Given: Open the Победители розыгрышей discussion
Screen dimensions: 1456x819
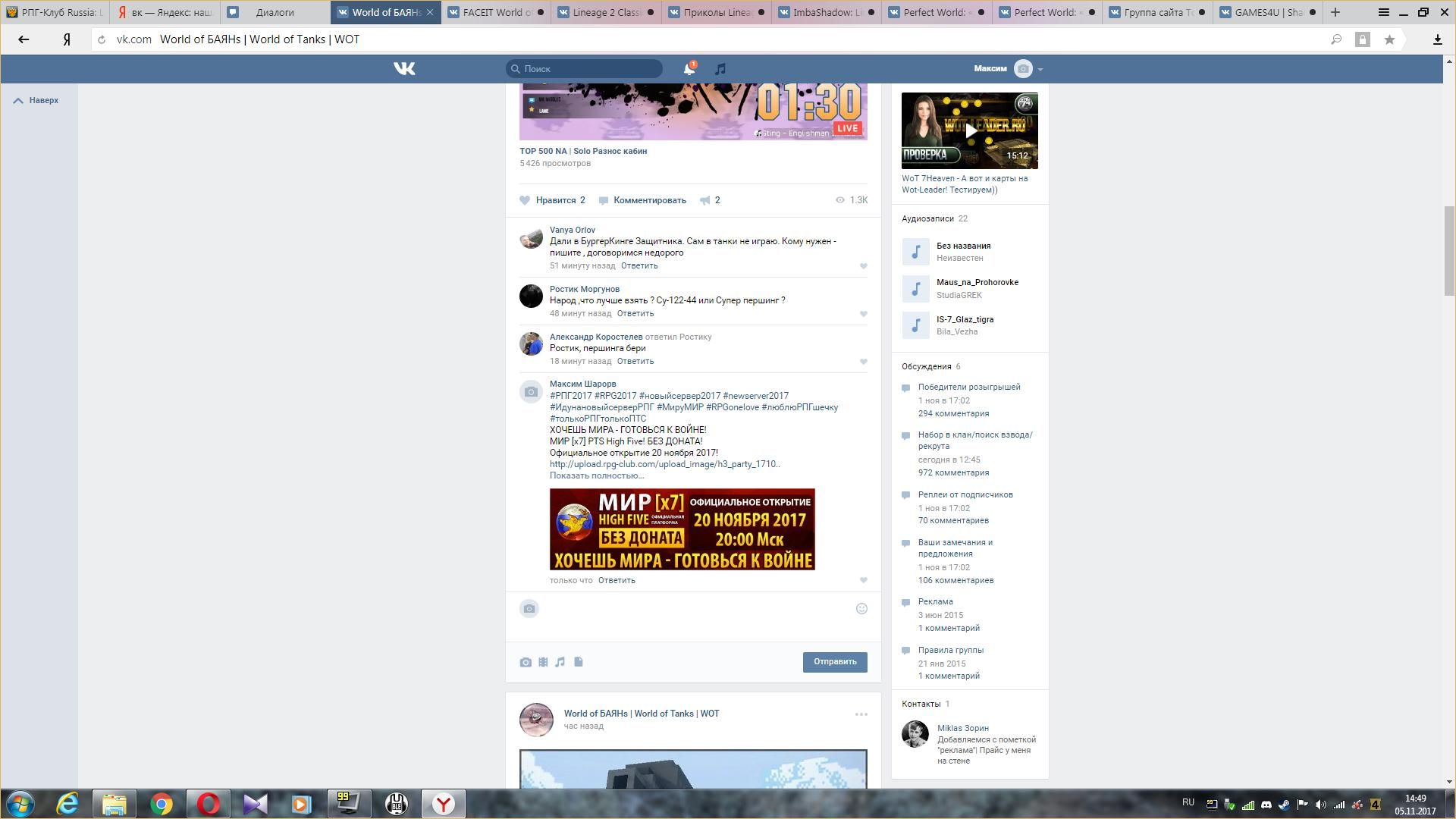Looking at the screenshot, I should pyautogui.click(x=968, y=387).
